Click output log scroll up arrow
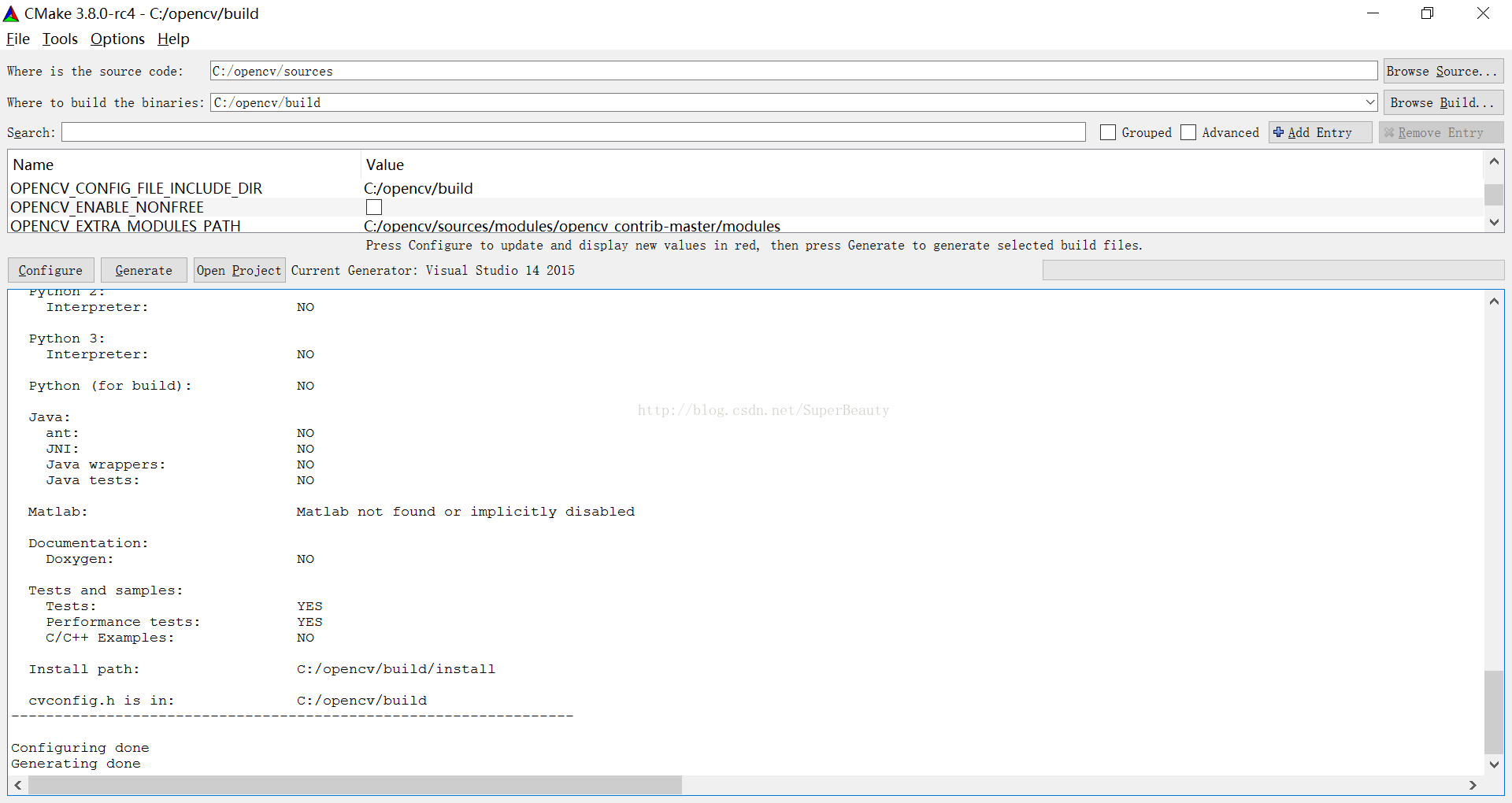This screenshot has width=1512, height=803. click(1494, 301)
